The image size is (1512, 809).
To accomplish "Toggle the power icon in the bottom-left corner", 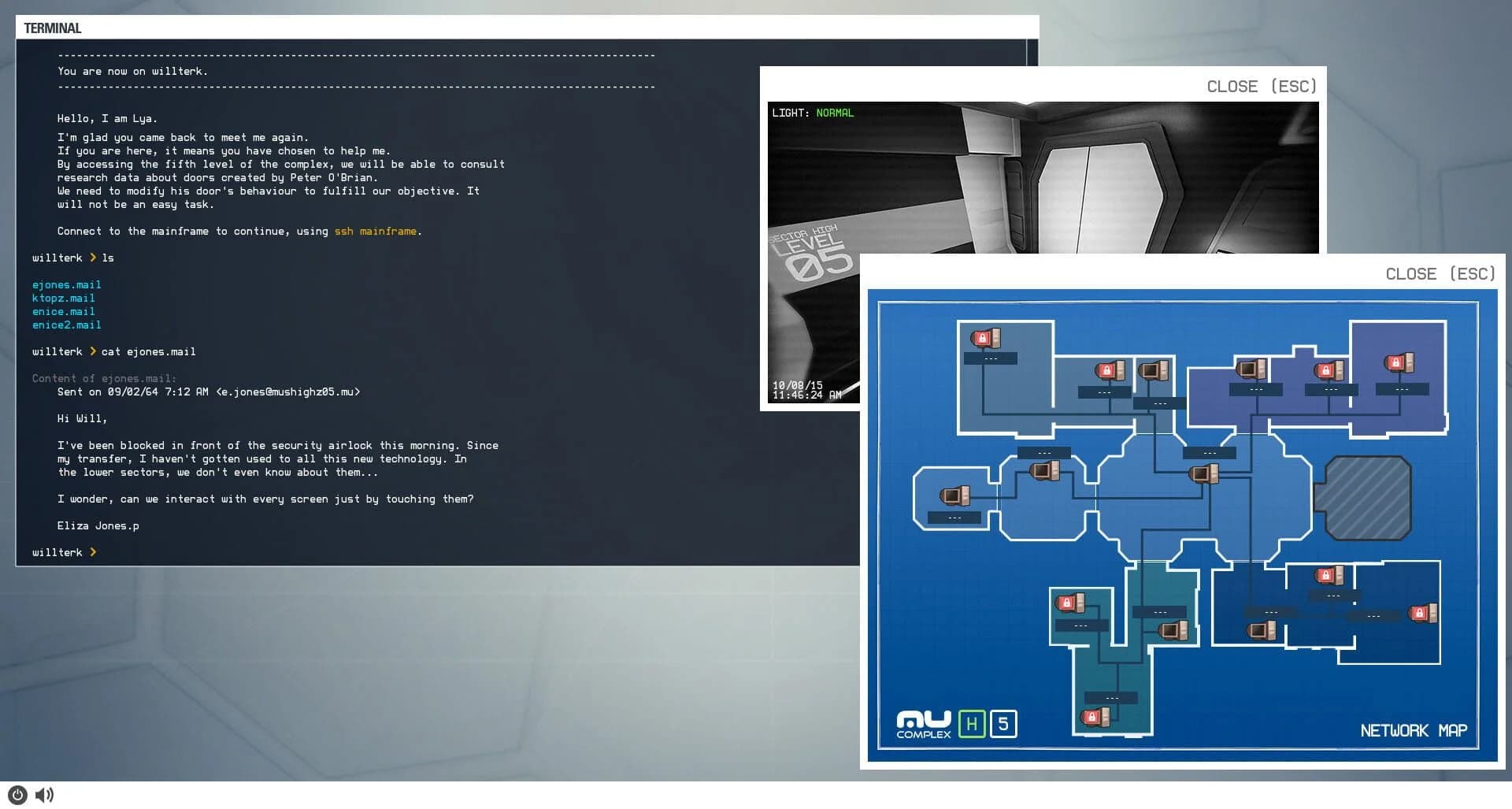I will (16, 795).
